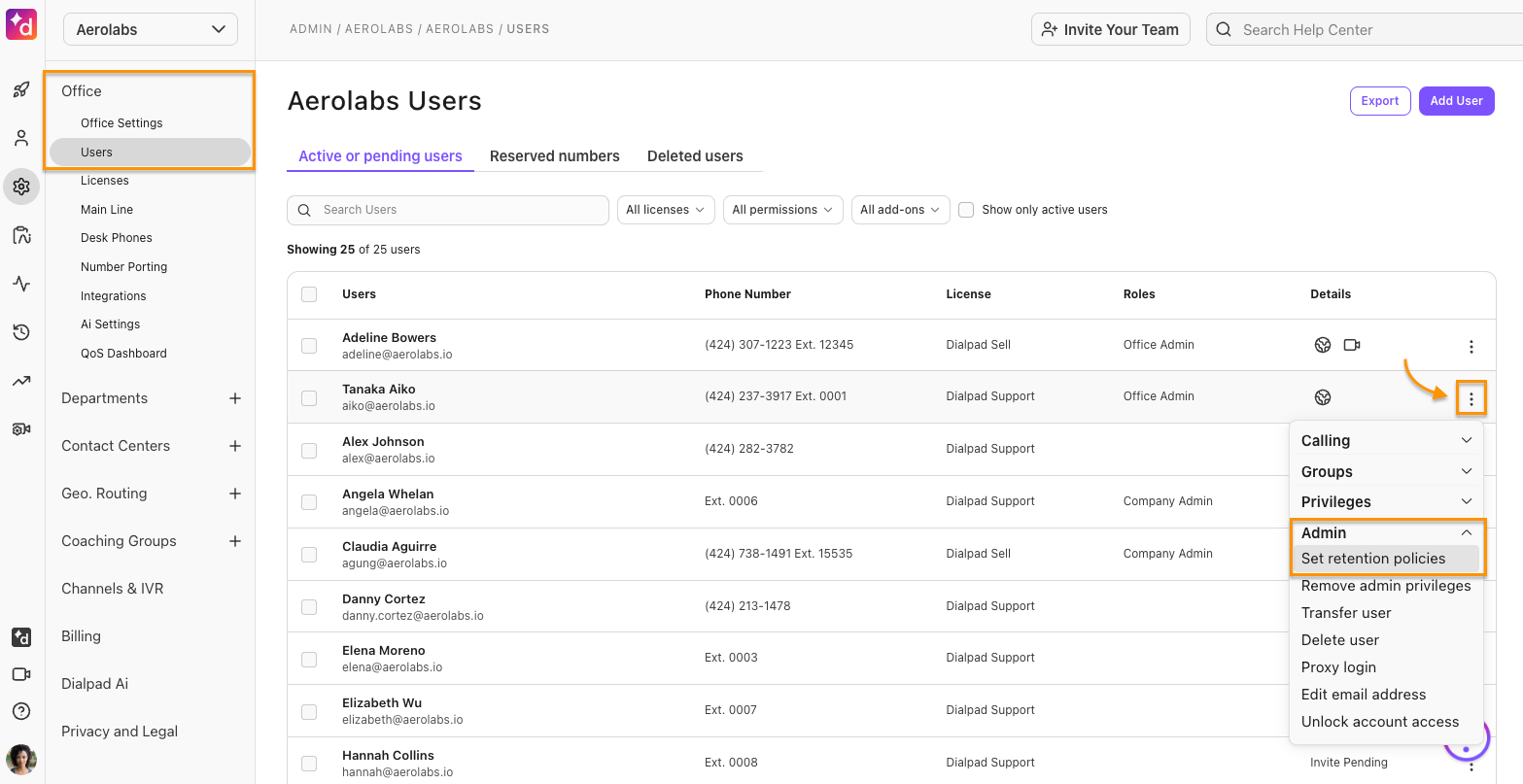
Task: Choose Remove admin privileges from the menu
Action: (x=1386, y=586)
